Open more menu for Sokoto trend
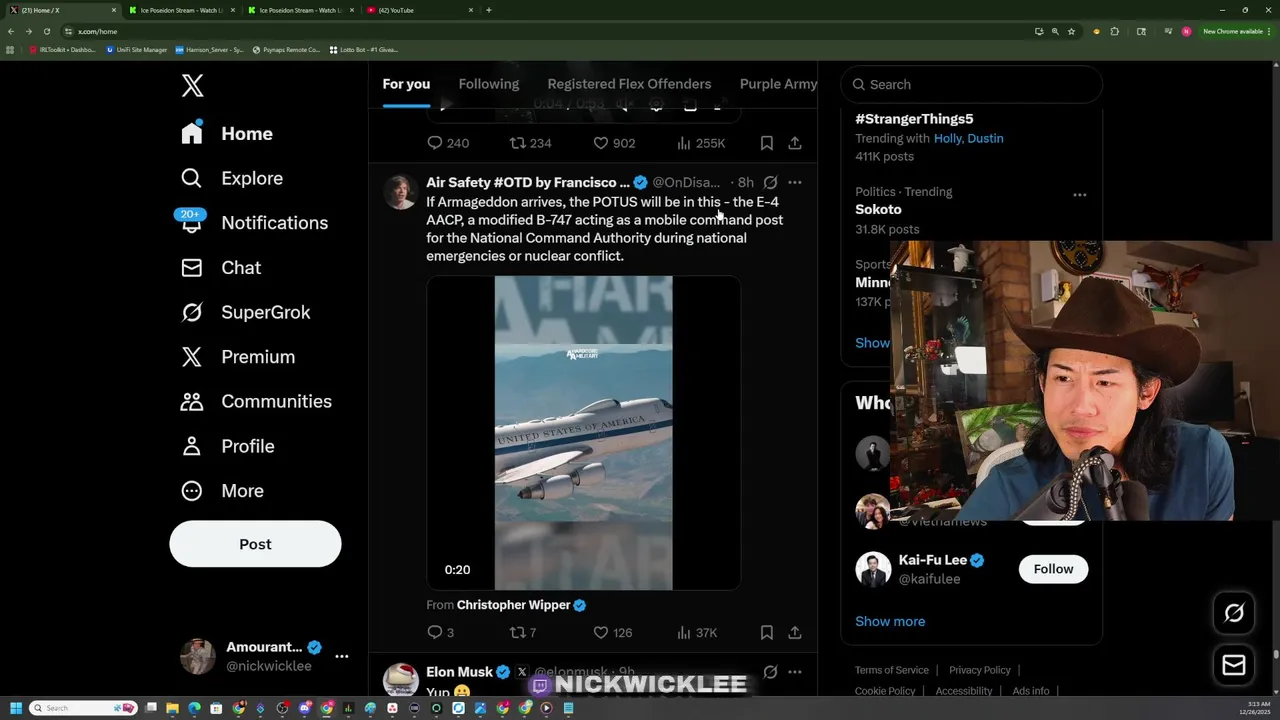Viewport: 1280px width, 720px height. (1080, 195)
